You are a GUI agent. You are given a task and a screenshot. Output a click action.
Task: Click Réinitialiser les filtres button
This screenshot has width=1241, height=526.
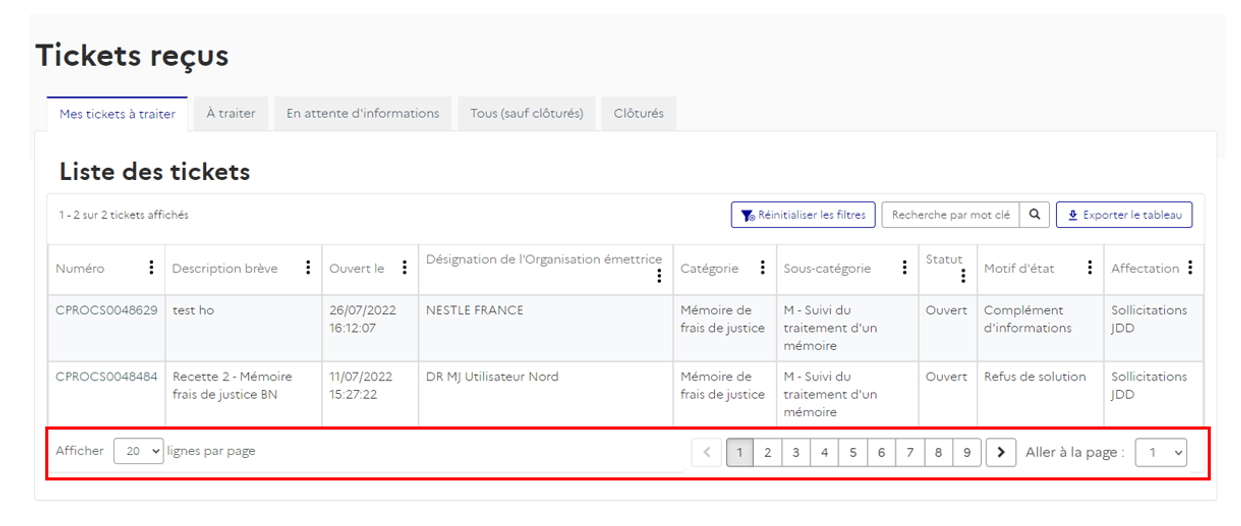(x=803, y=215)
